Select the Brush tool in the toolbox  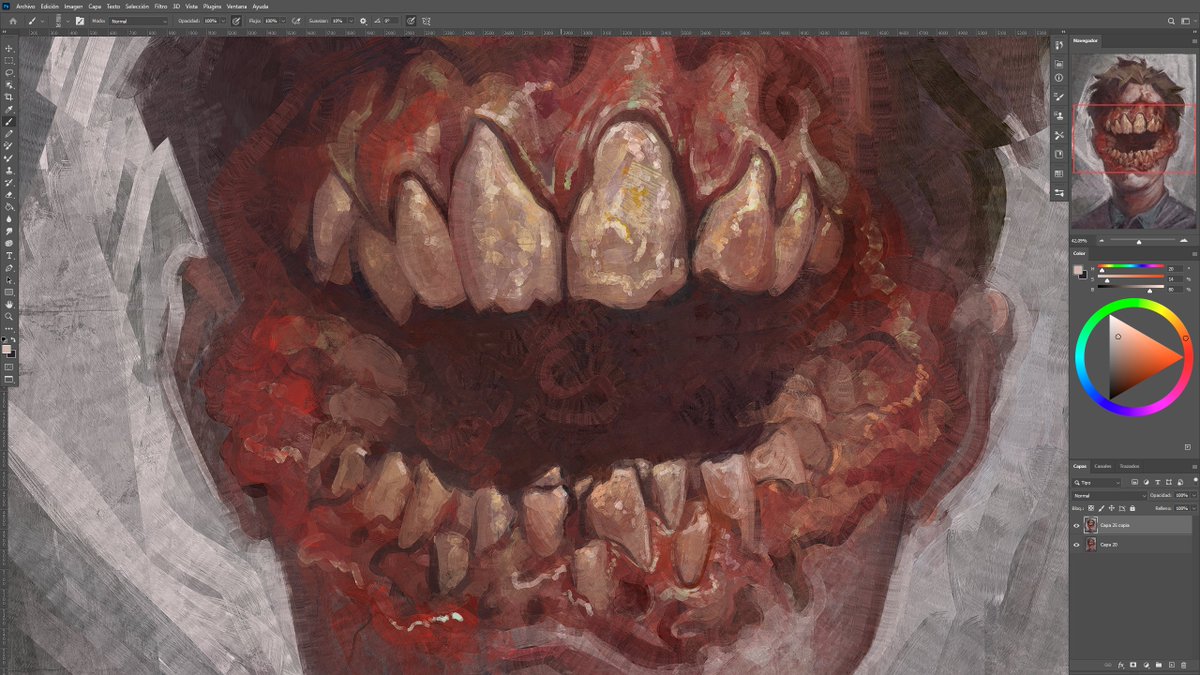(9, 121)
